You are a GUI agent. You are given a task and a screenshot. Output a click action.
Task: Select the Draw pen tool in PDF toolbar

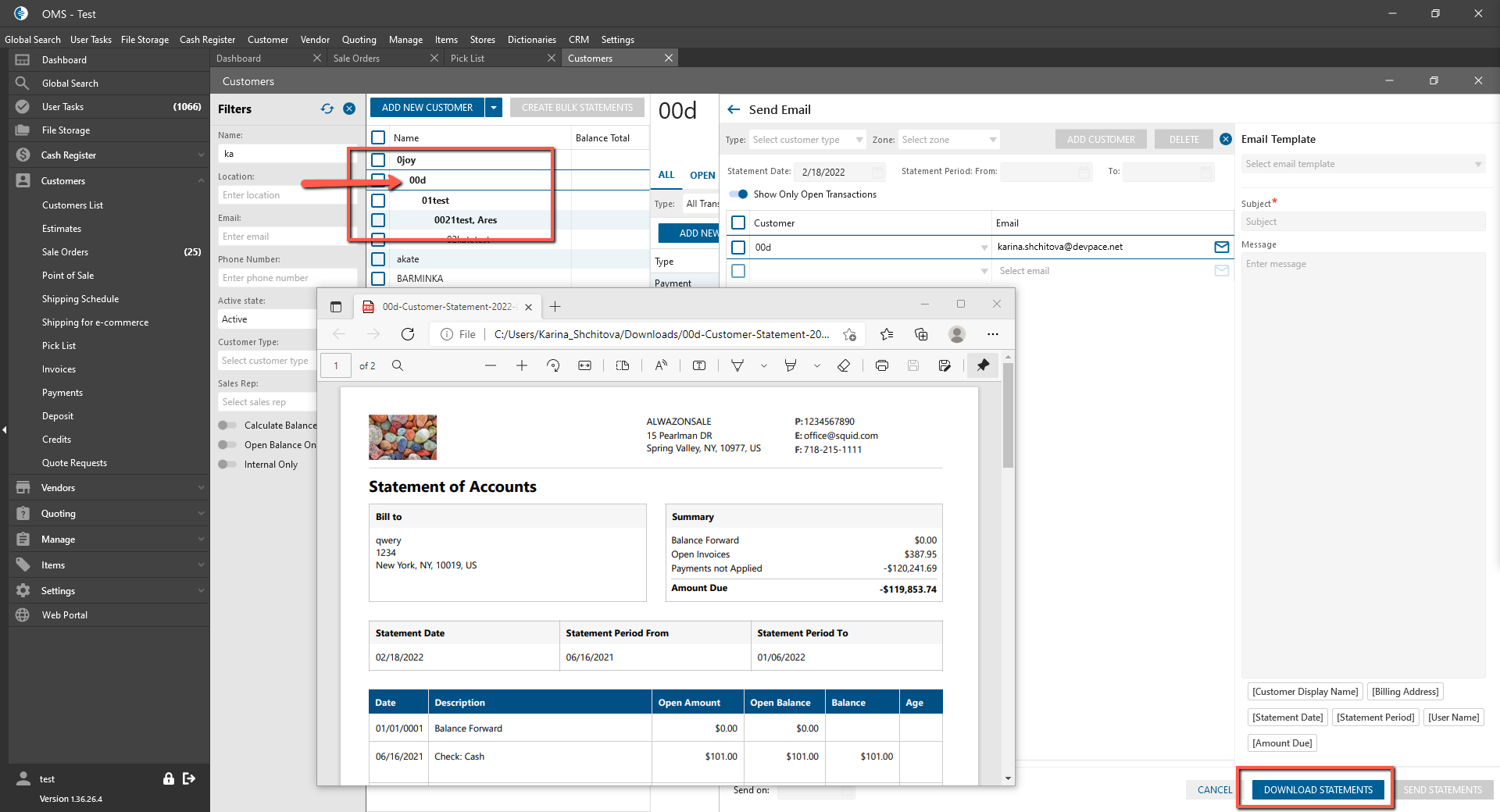click(x=737, y=365)
